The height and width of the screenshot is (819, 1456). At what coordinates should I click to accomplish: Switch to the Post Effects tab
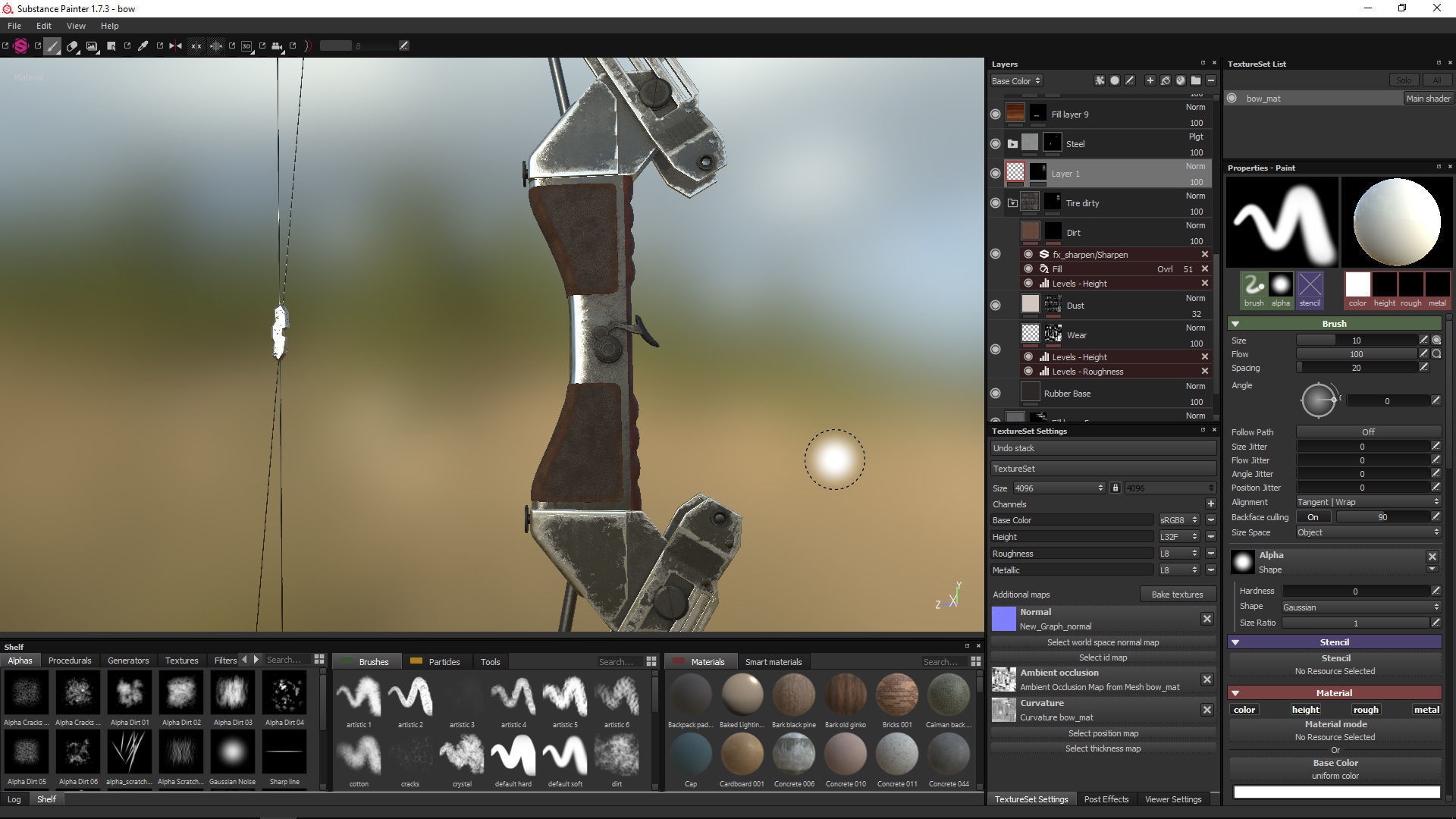[x=1106, y=799]
